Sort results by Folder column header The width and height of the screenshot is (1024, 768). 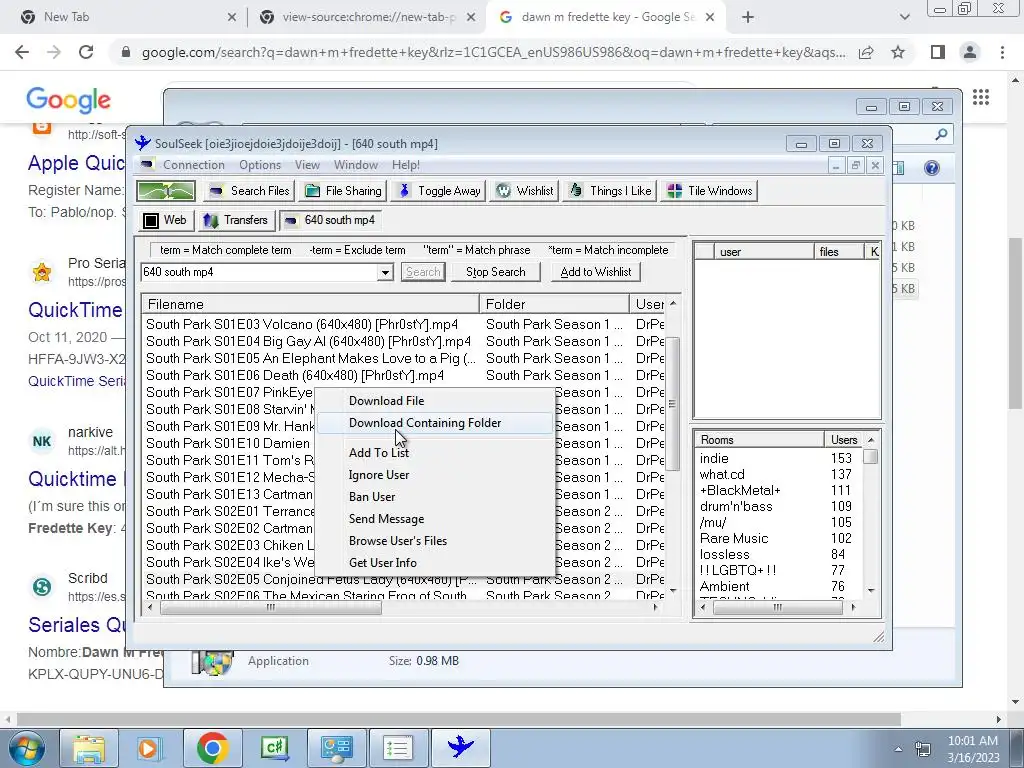tap(554, 304)
